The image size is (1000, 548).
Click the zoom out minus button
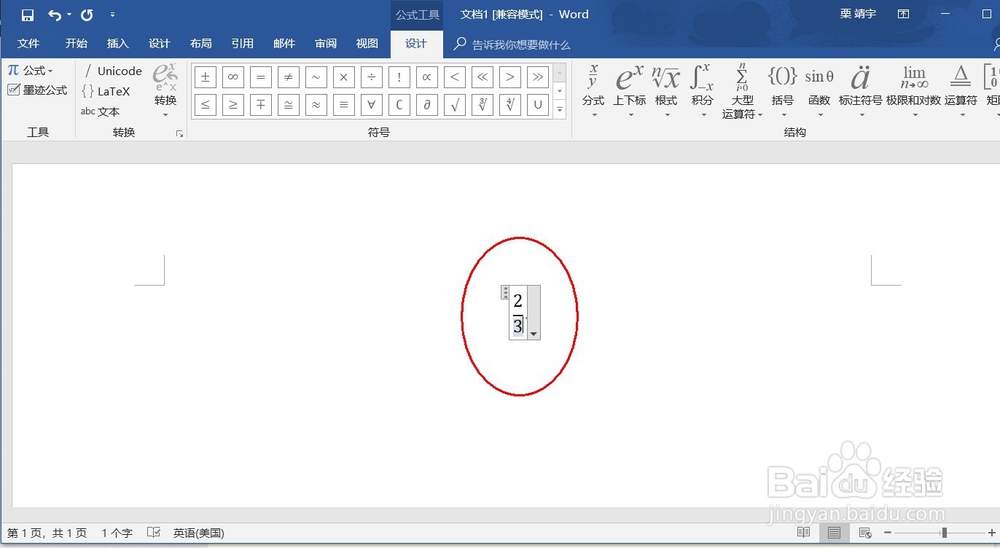pyautogui.click(x=887, y=532)
